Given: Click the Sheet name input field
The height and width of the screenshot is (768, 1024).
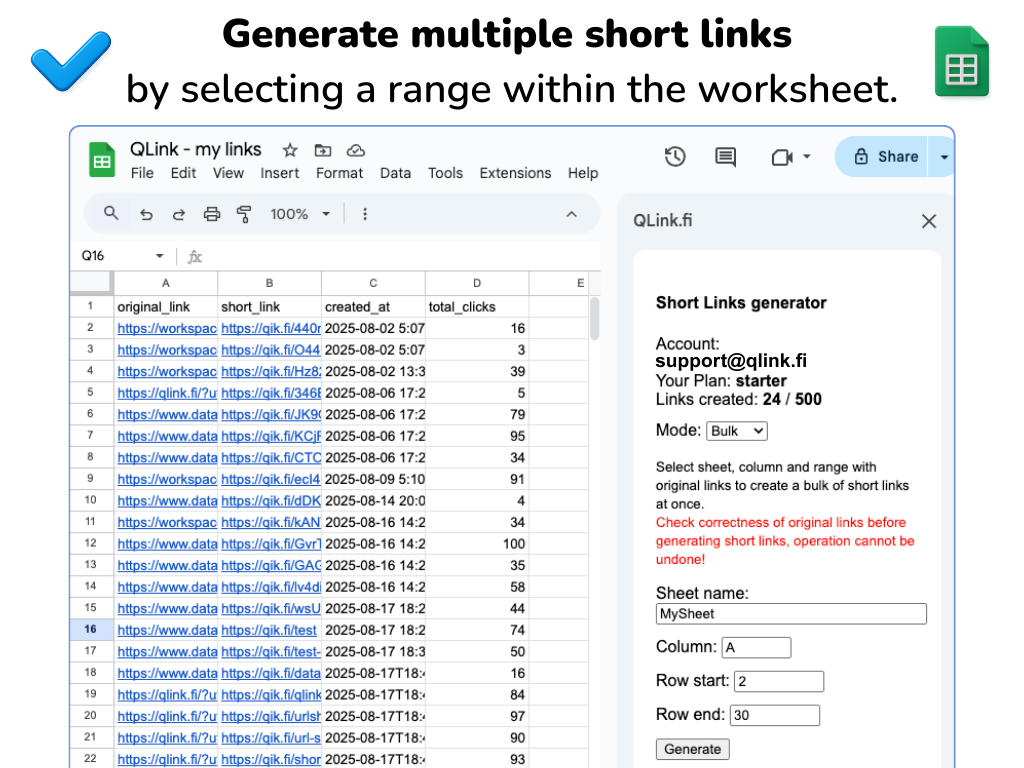Looking at the screenshot, I should (791, 614).
